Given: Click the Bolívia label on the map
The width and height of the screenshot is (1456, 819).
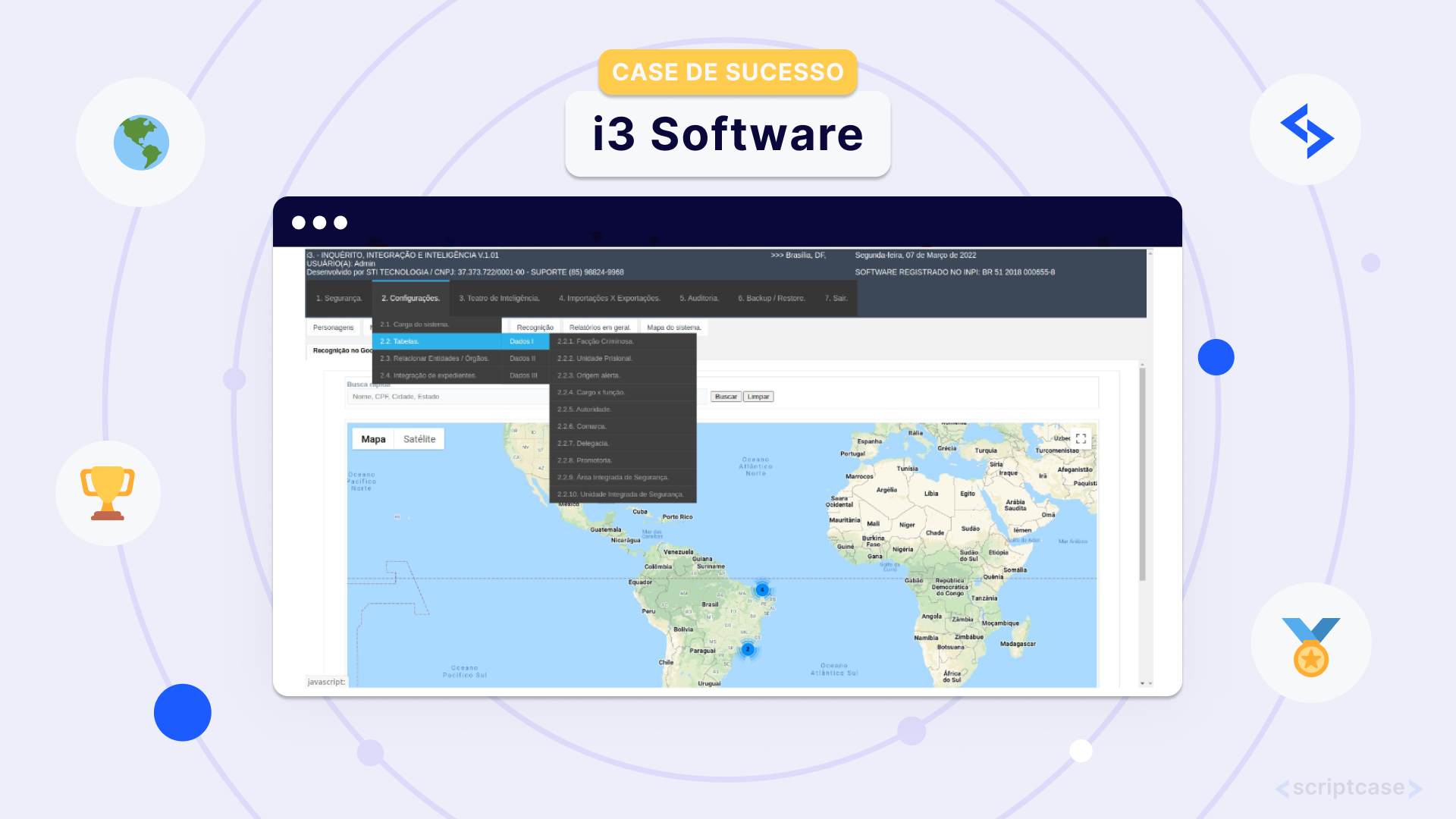Looking at the screenshot, I should click(x=683, y=629).
